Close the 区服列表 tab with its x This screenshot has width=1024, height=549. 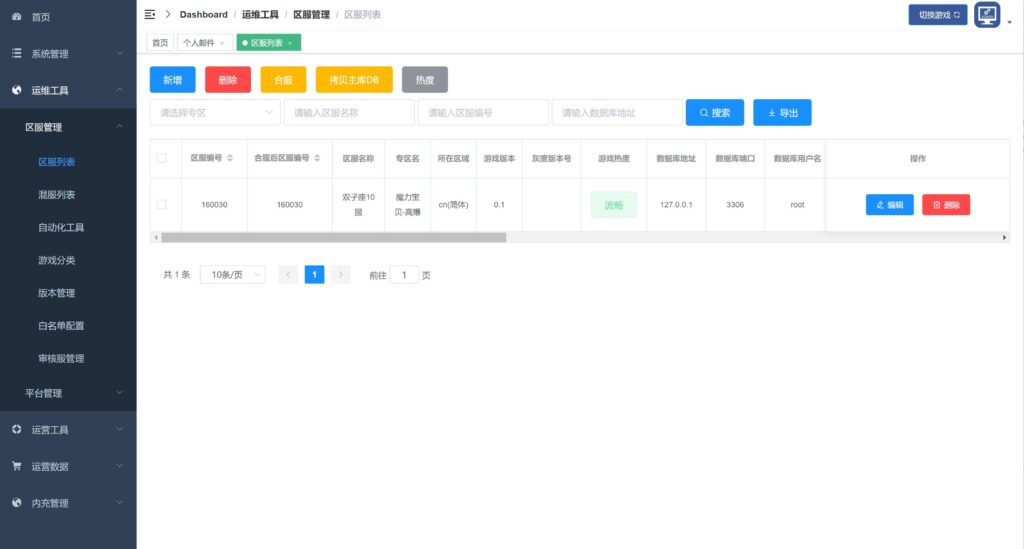[x=290, y=43]
